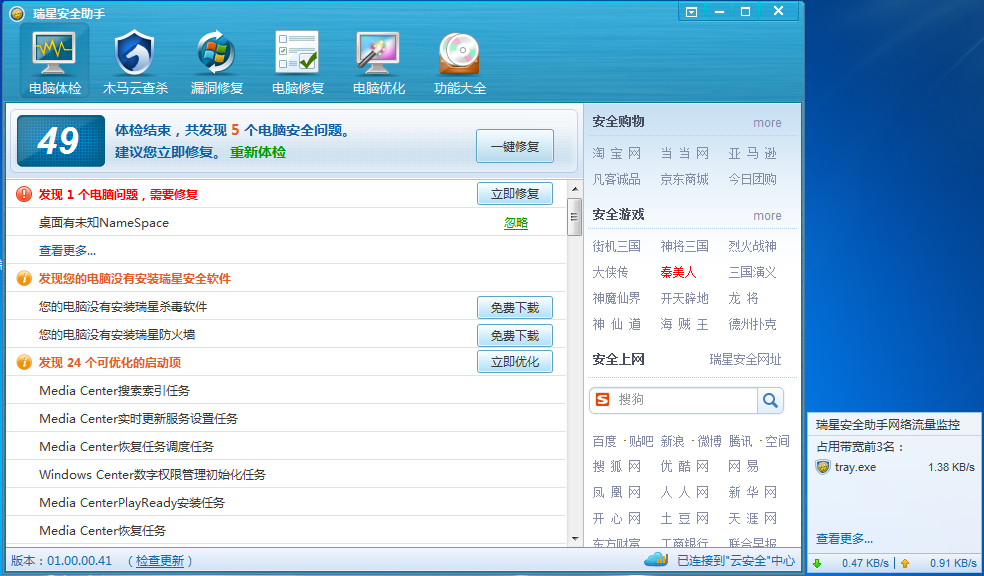Click the orange info icon beside 没有安装瑞星安全软件
Viewport: 984px width, 576px height.
(24, 278)
